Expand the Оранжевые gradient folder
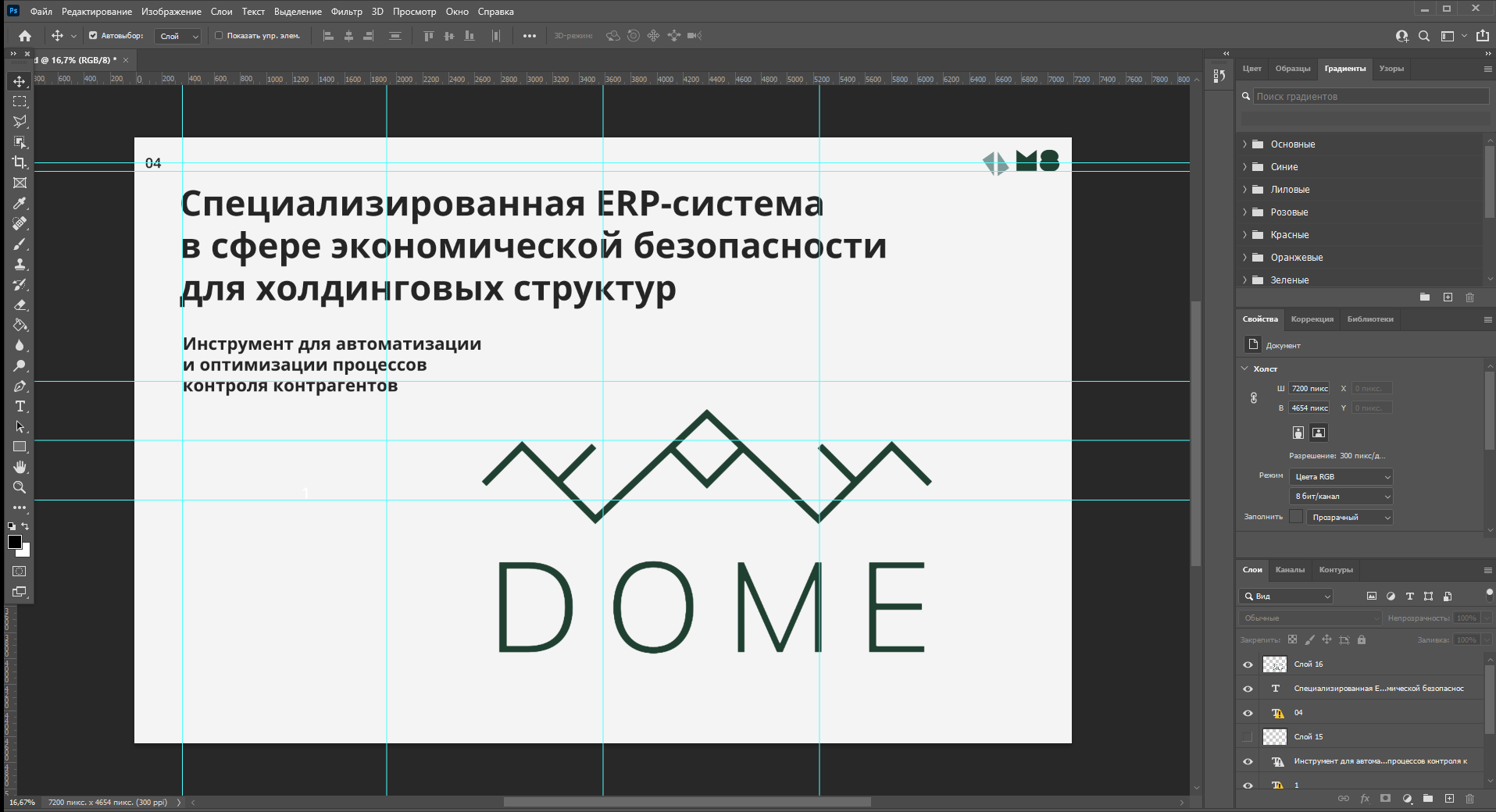 [1244, 258]
